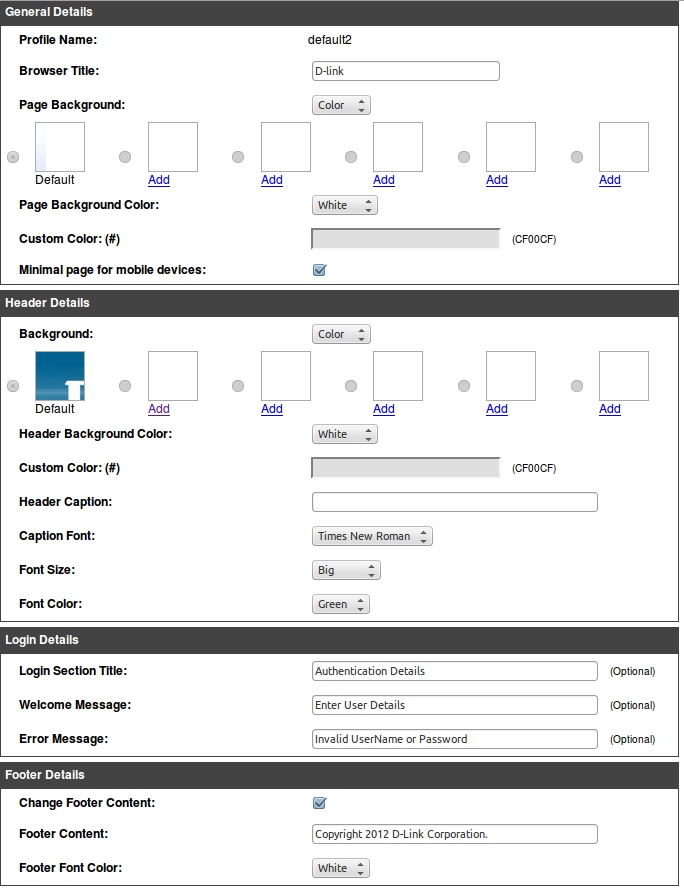Expand the Caption Font dropdown
Screen dimensions: 684x888
point(372,536)
